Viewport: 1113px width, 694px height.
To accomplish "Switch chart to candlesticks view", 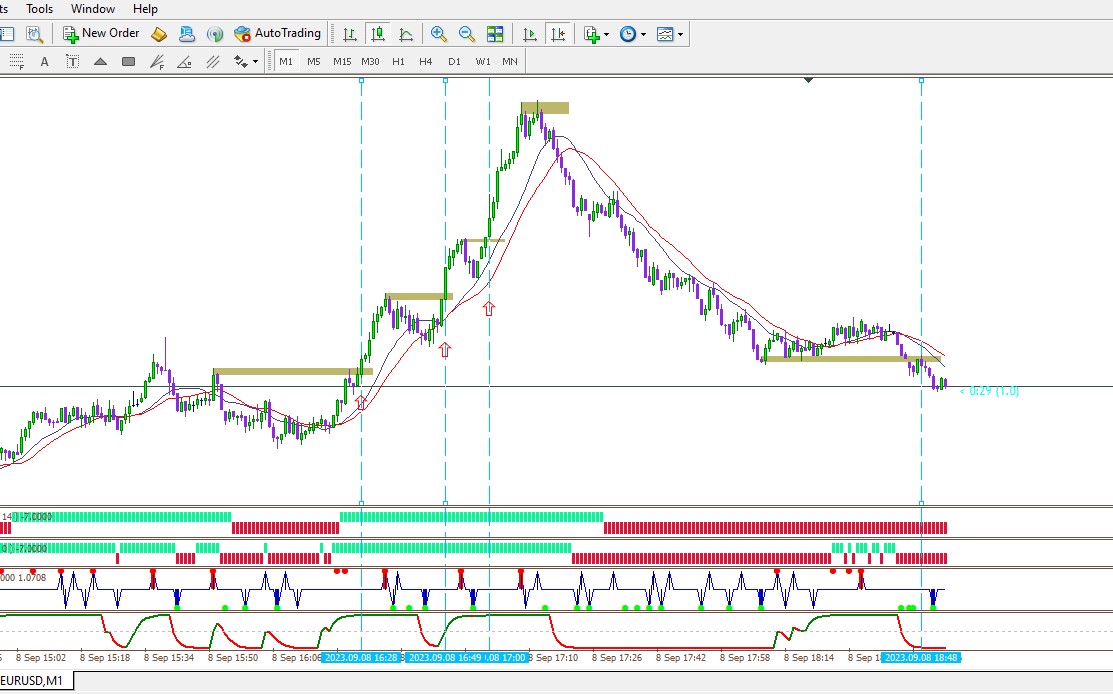I will coord(378,33).
